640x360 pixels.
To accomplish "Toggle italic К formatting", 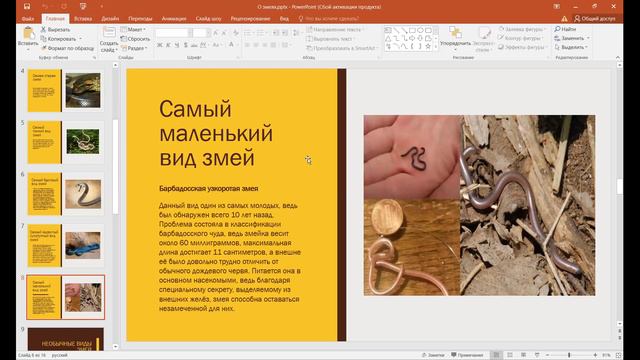I will 168,45.
